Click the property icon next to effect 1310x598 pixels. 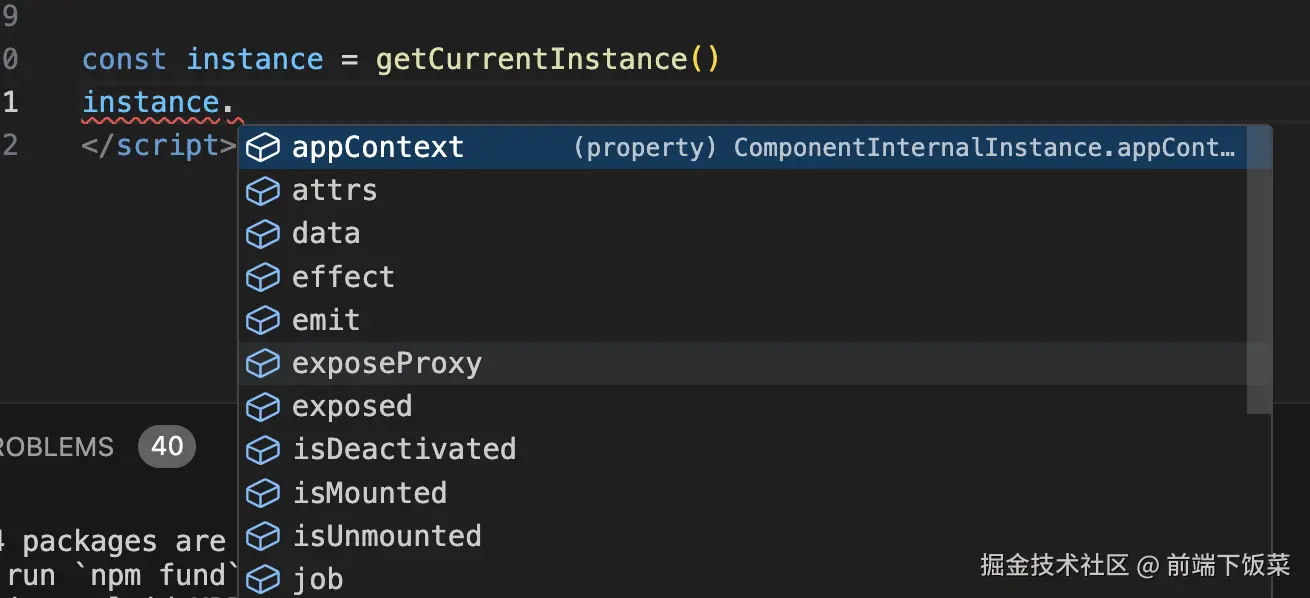pyautogui.click(x=262, y=277)
